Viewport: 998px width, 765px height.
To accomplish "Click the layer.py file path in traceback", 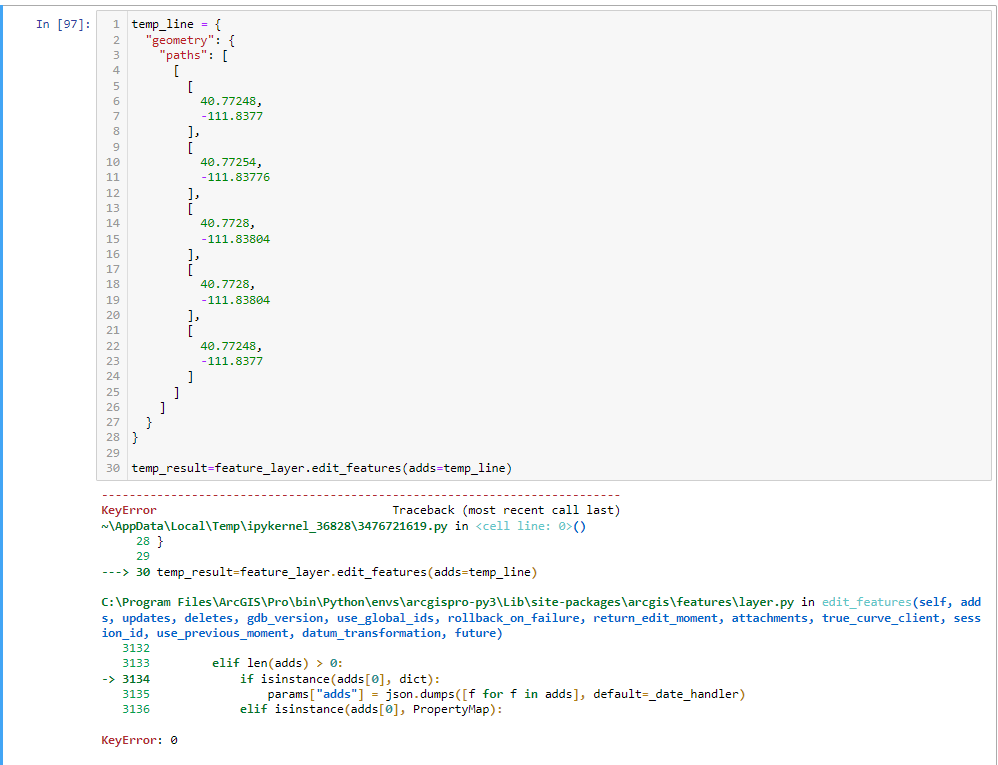I will pyautogui.click(x=455, y=603).
